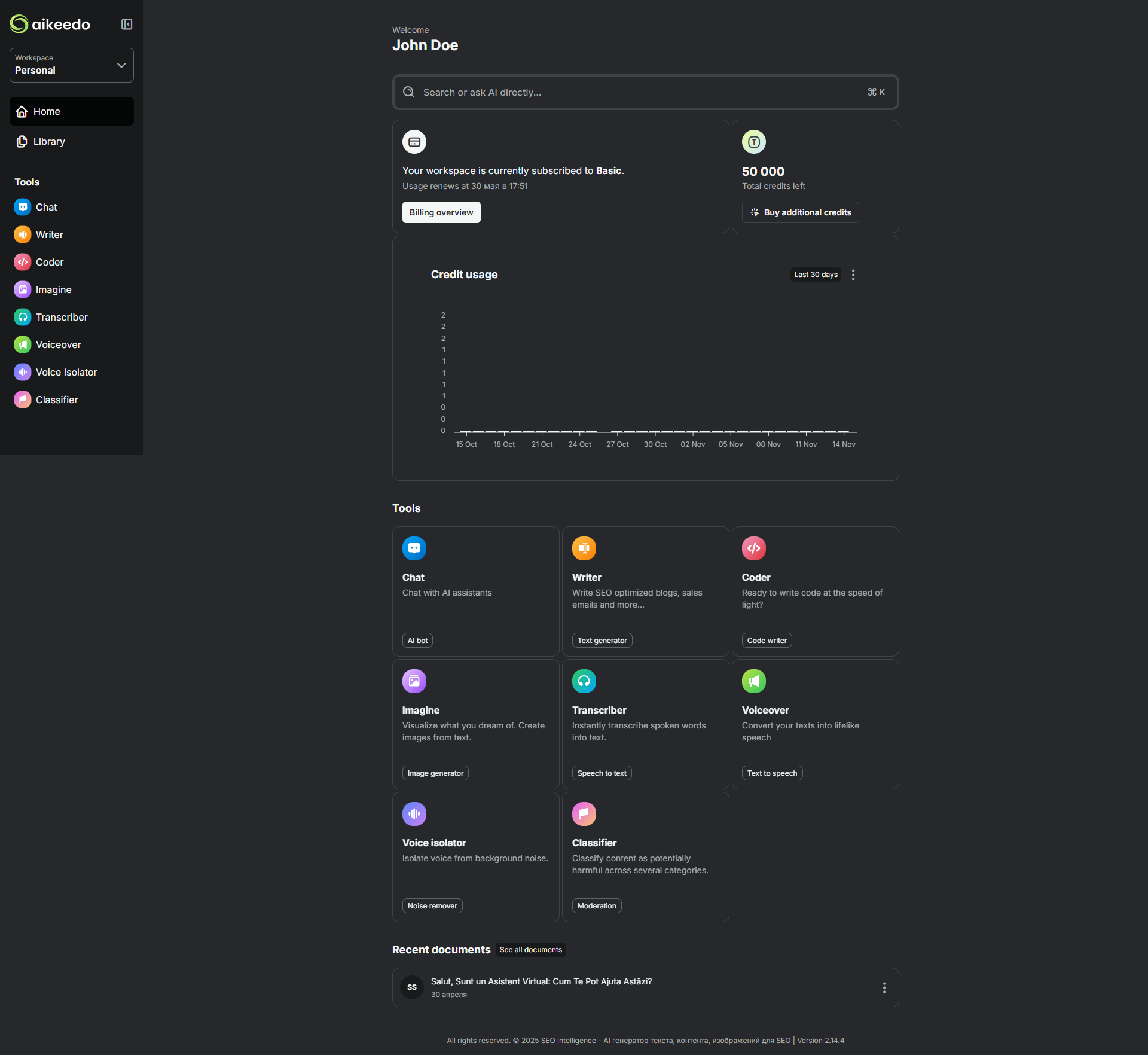Open recent document's three-dot menu

(884, 988)
